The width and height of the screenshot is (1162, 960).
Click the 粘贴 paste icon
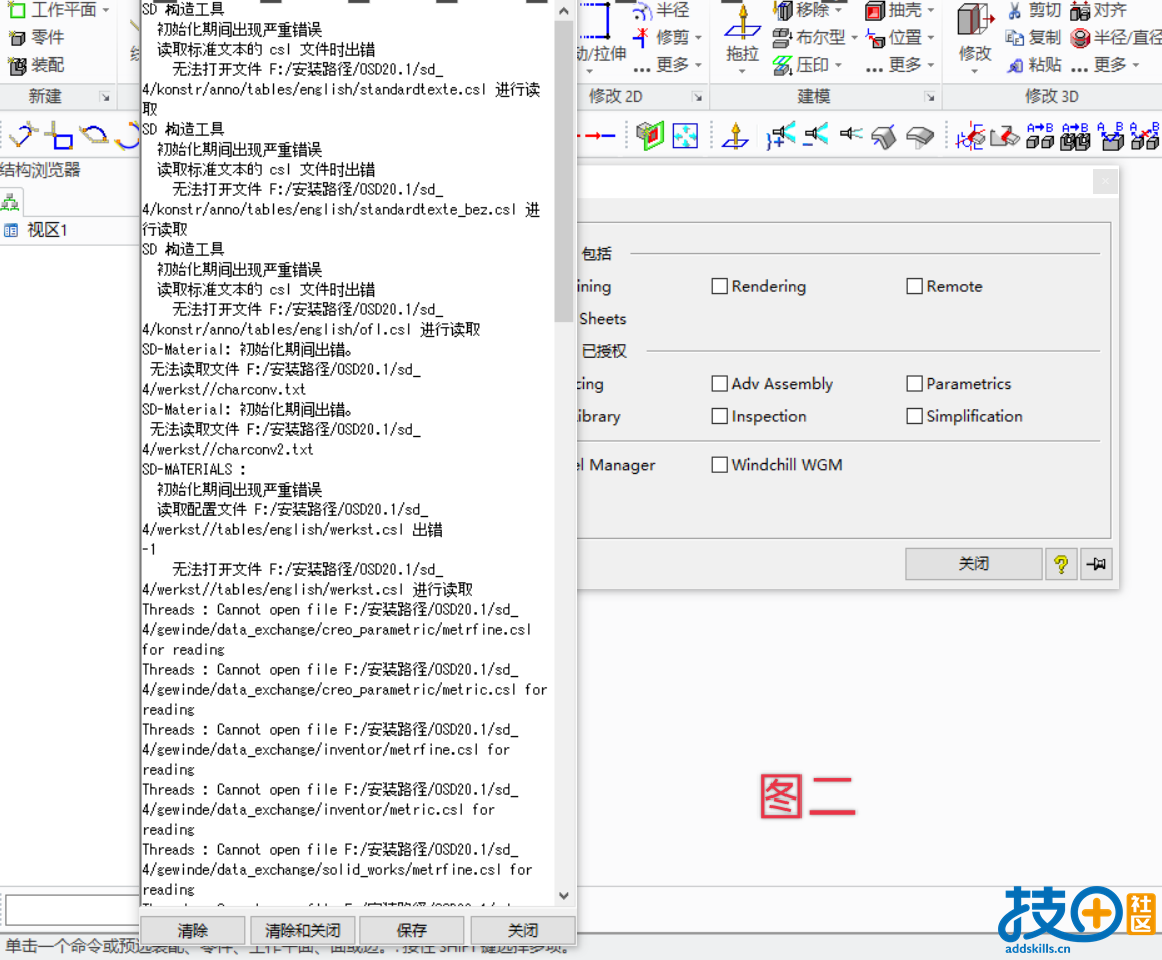tap(1015, 66)
